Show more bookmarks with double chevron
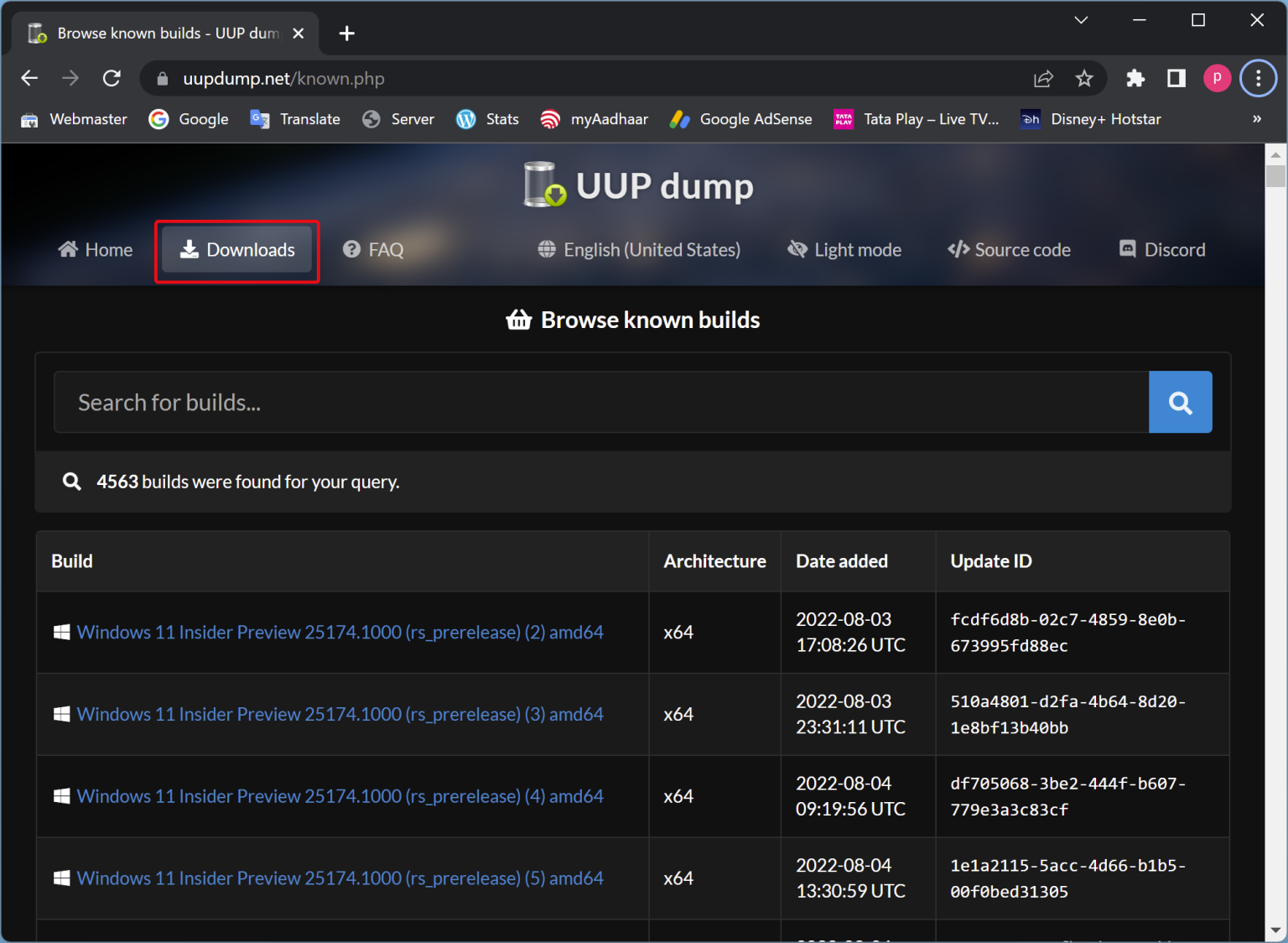The width and height of the screenshot is (1288, 943). tap(1257, 119)
